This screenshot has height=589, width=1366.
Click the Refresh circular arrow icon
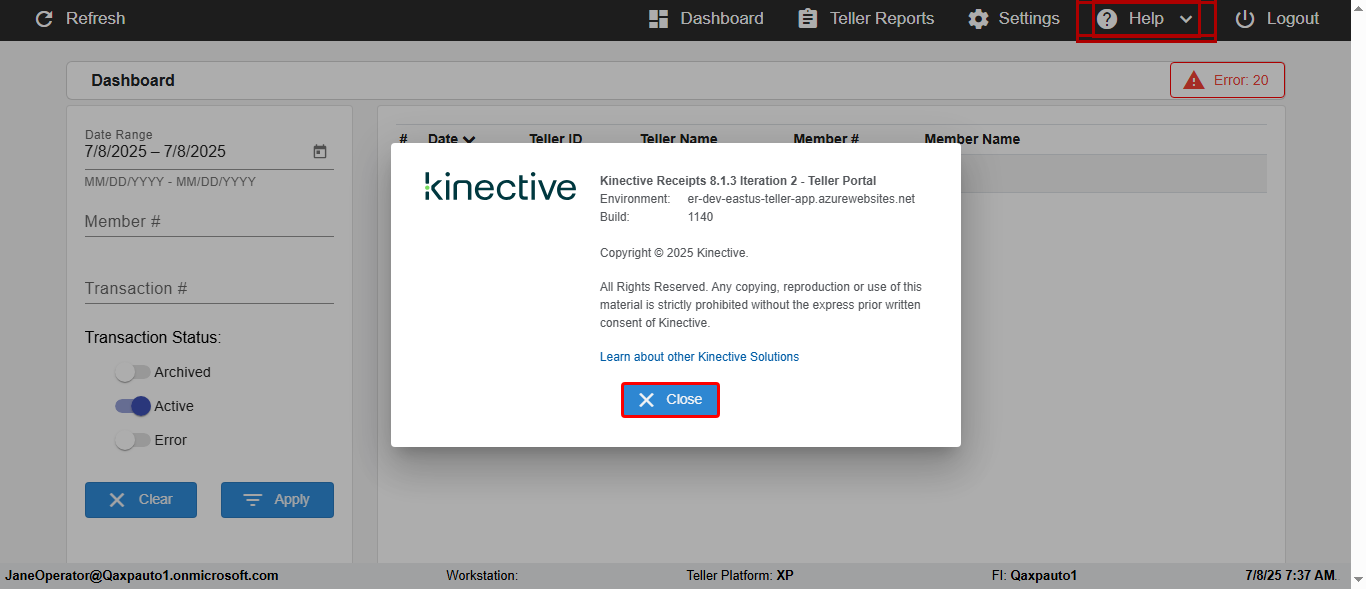[x=44, y=19]
